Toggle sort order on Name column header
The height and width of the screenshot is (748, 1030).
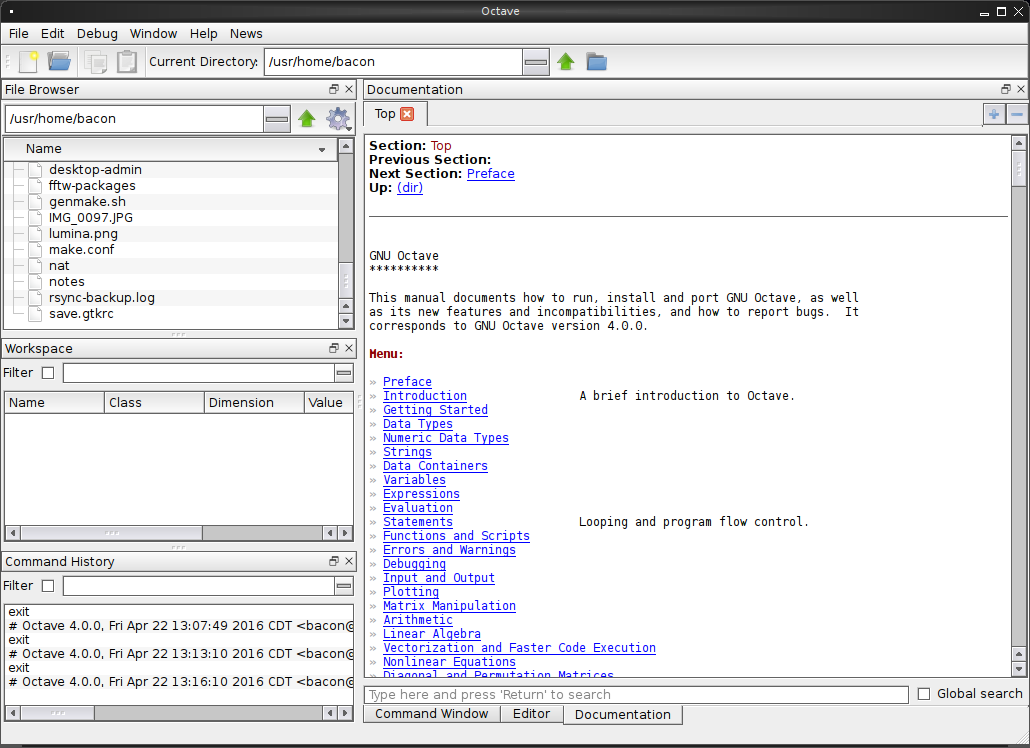(171, 149)
